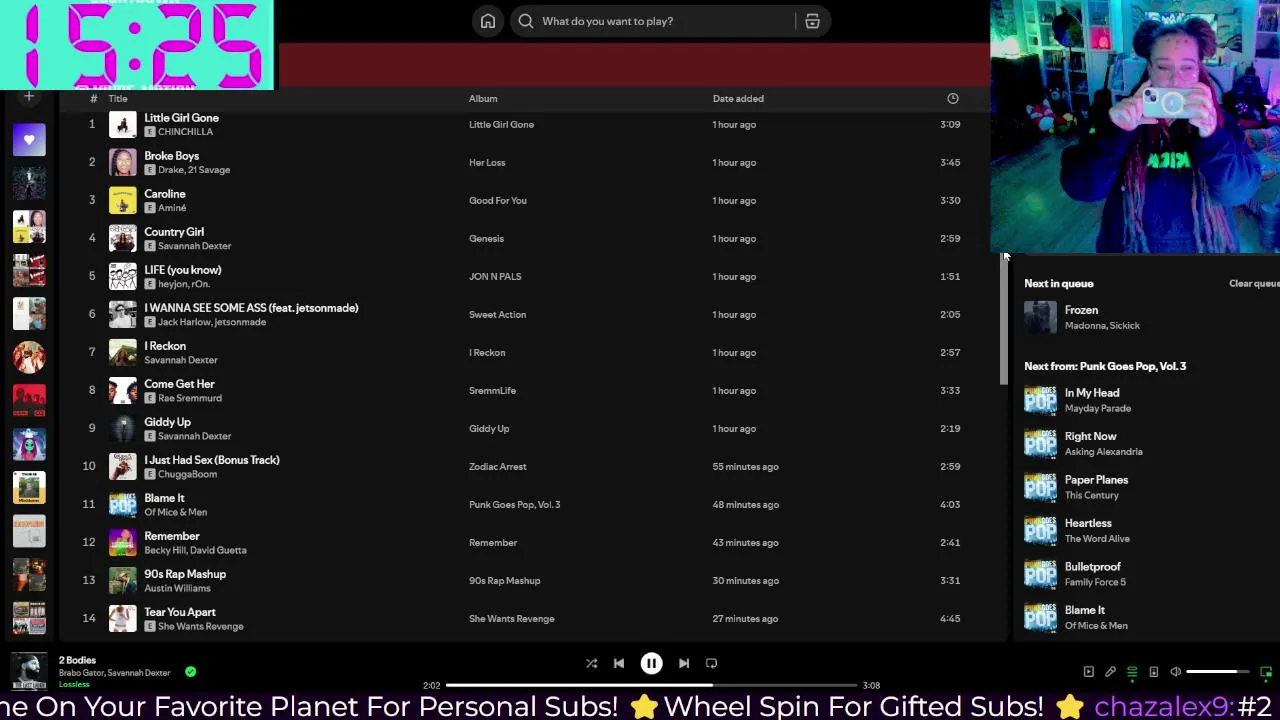Mute the volume with the speaker icon
The image size is (1280, 720).
[x=1176, y=672]
